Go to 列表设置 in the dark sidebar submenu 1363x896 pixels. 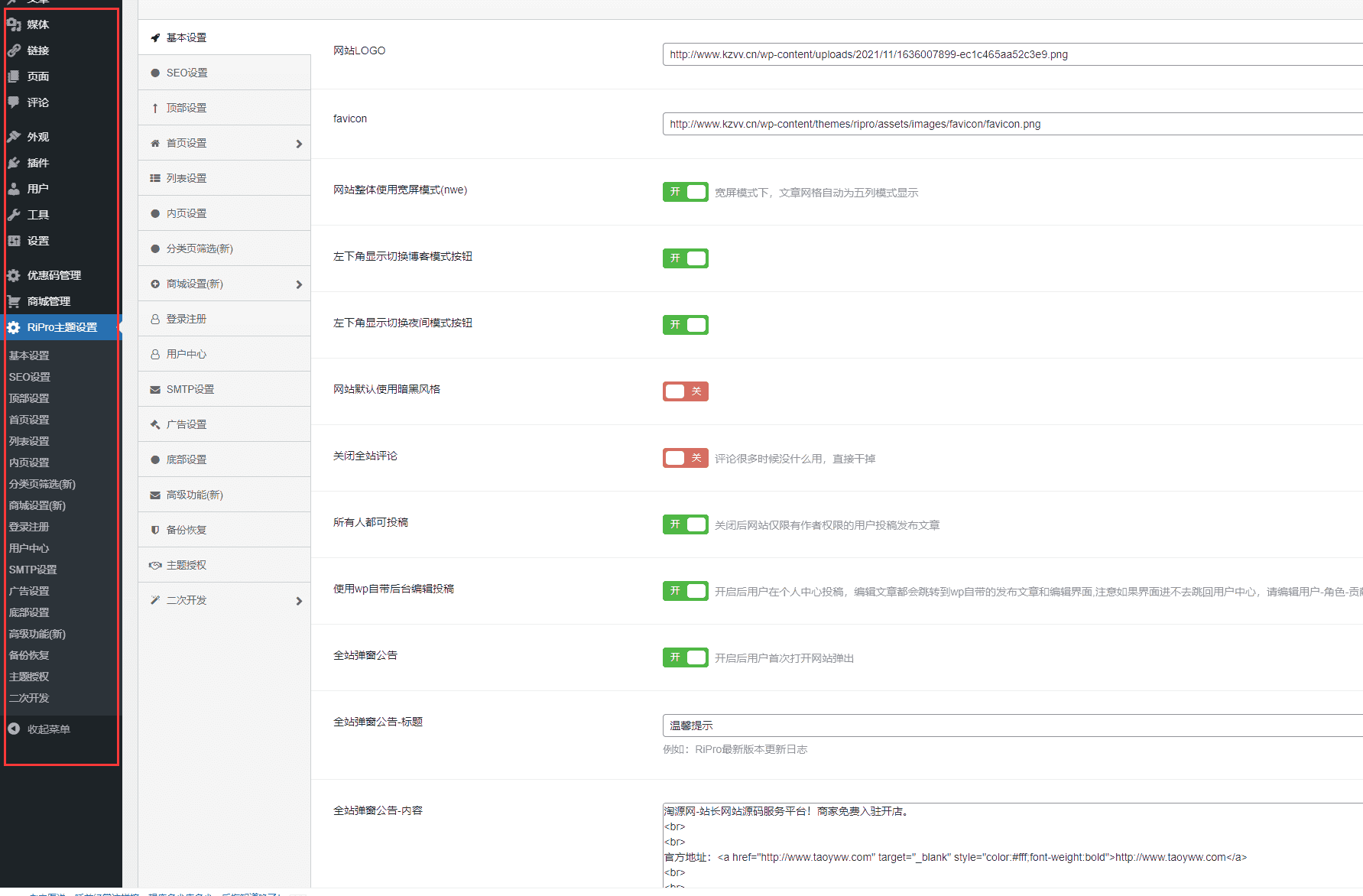point(29,441)
